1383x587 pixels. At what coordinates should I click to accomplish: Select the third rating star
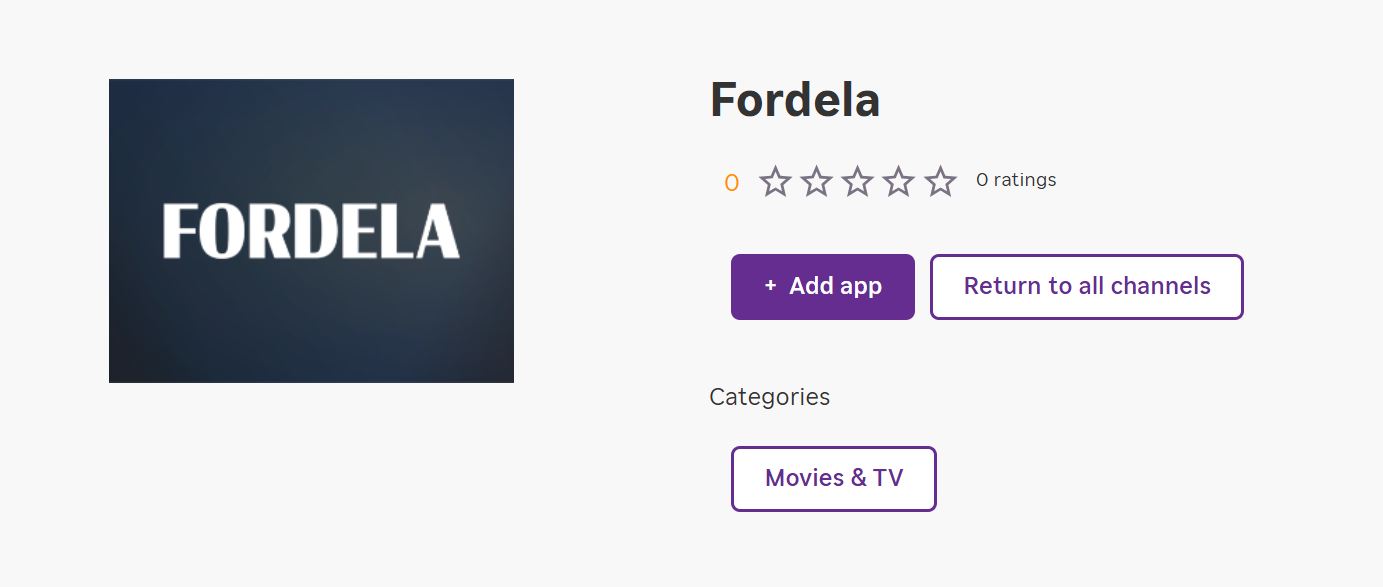[x=858, y=182]
